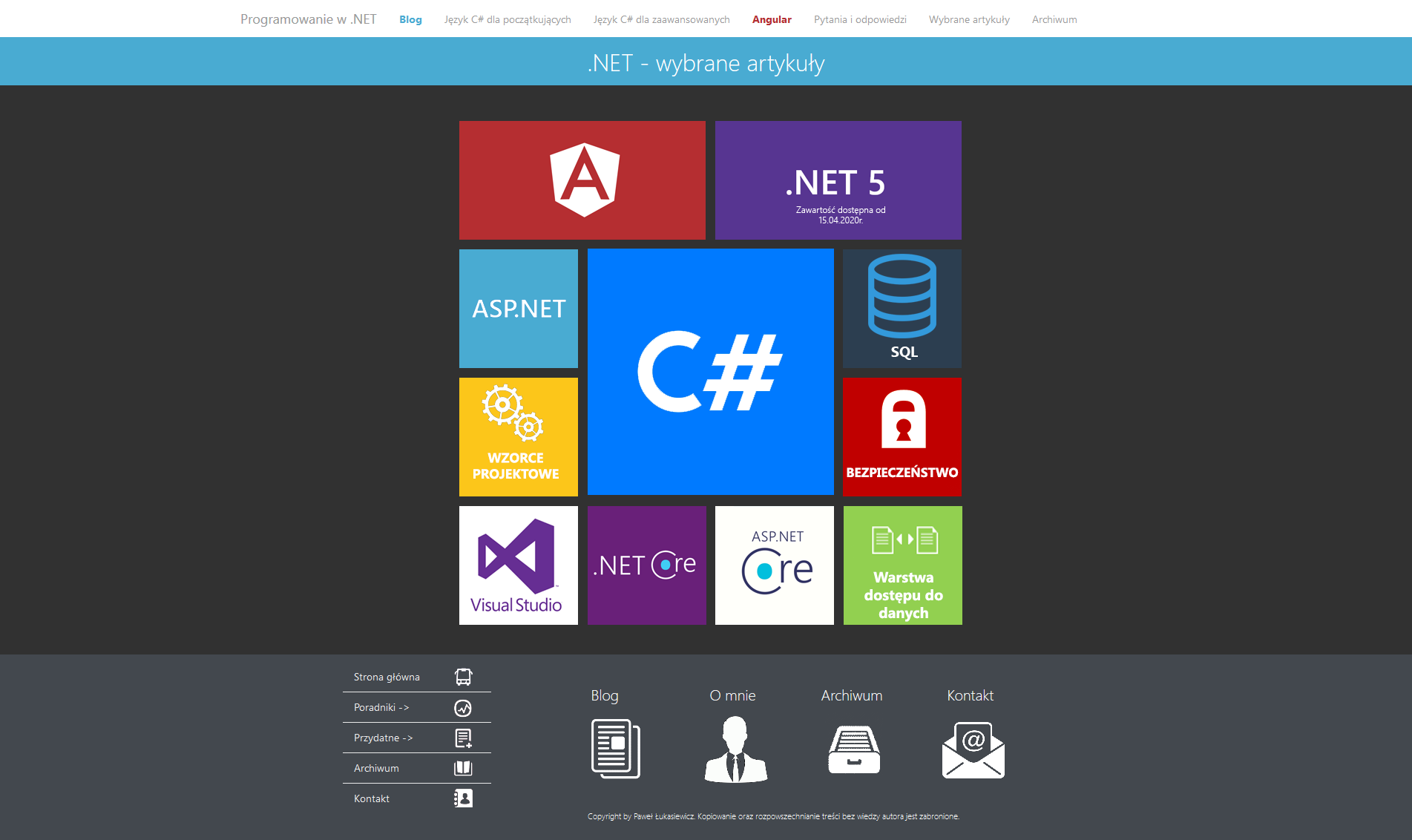This screenshot has height=840, width=1412.
Task: Open the SQL database tile
Action: (x=902, y=309)
